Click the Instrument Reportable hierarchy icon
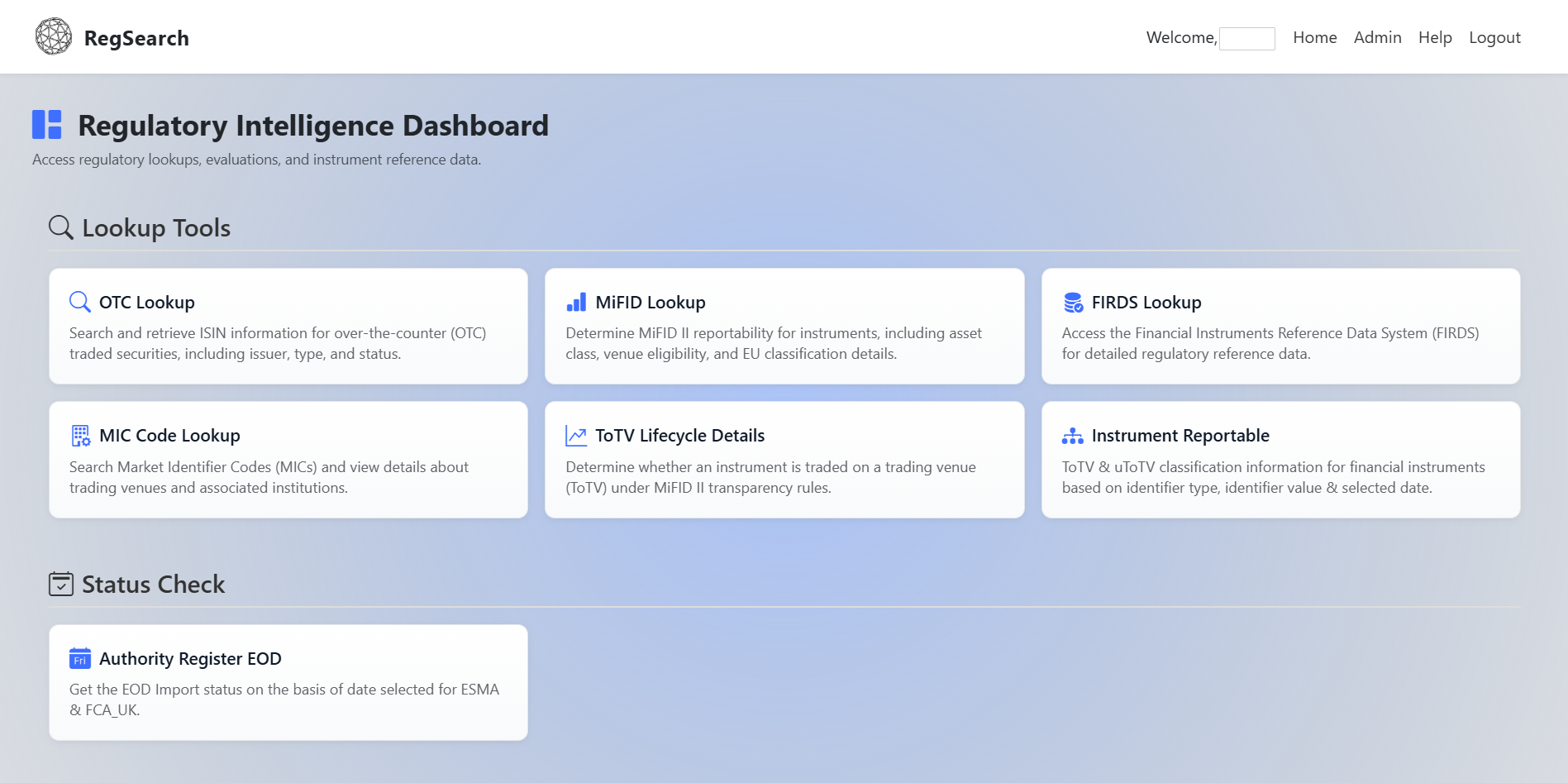This screenshot has height=783, width=1568. tap(1073, 436)
